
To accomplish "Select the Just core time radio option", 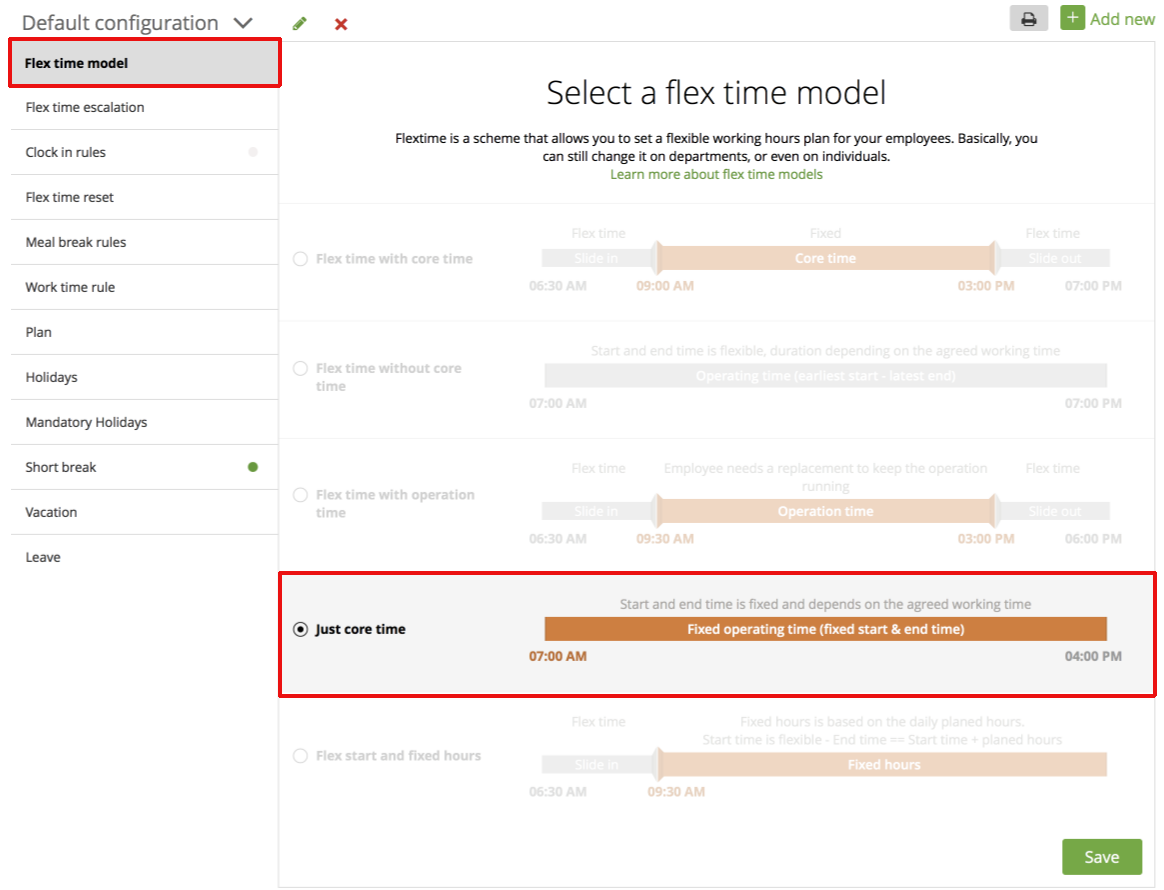I will [x=300, y=629].
